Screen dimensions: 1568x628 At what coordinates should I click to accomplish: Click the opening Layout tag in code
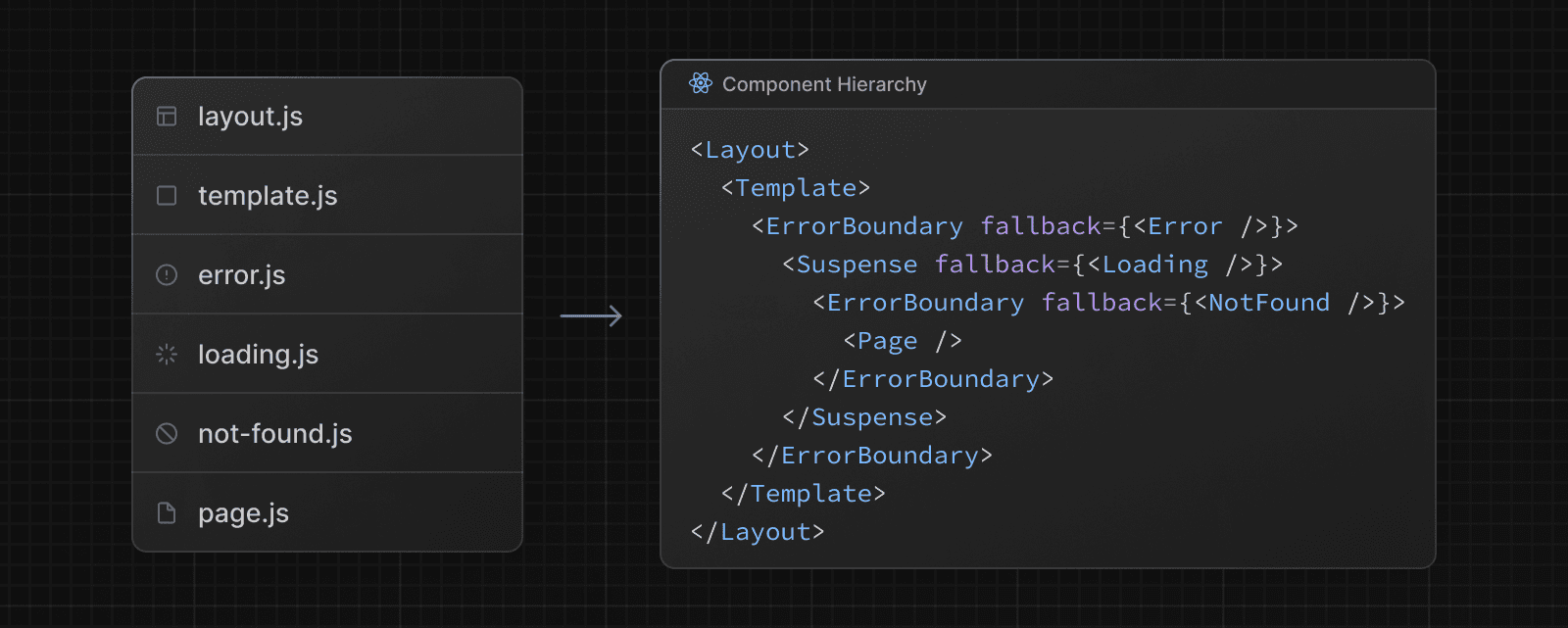750,150
